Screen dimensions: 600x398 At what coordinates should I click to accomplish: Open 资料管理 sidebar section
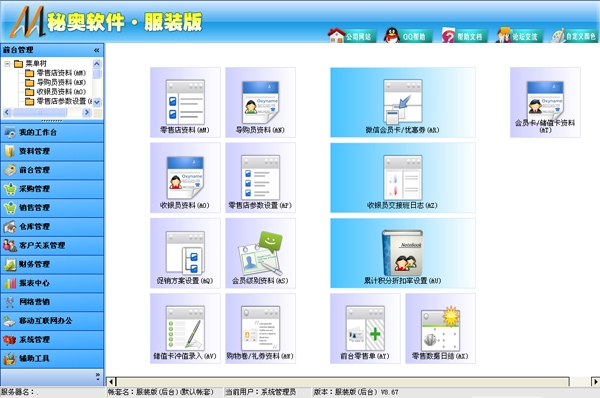coord(52,151)
